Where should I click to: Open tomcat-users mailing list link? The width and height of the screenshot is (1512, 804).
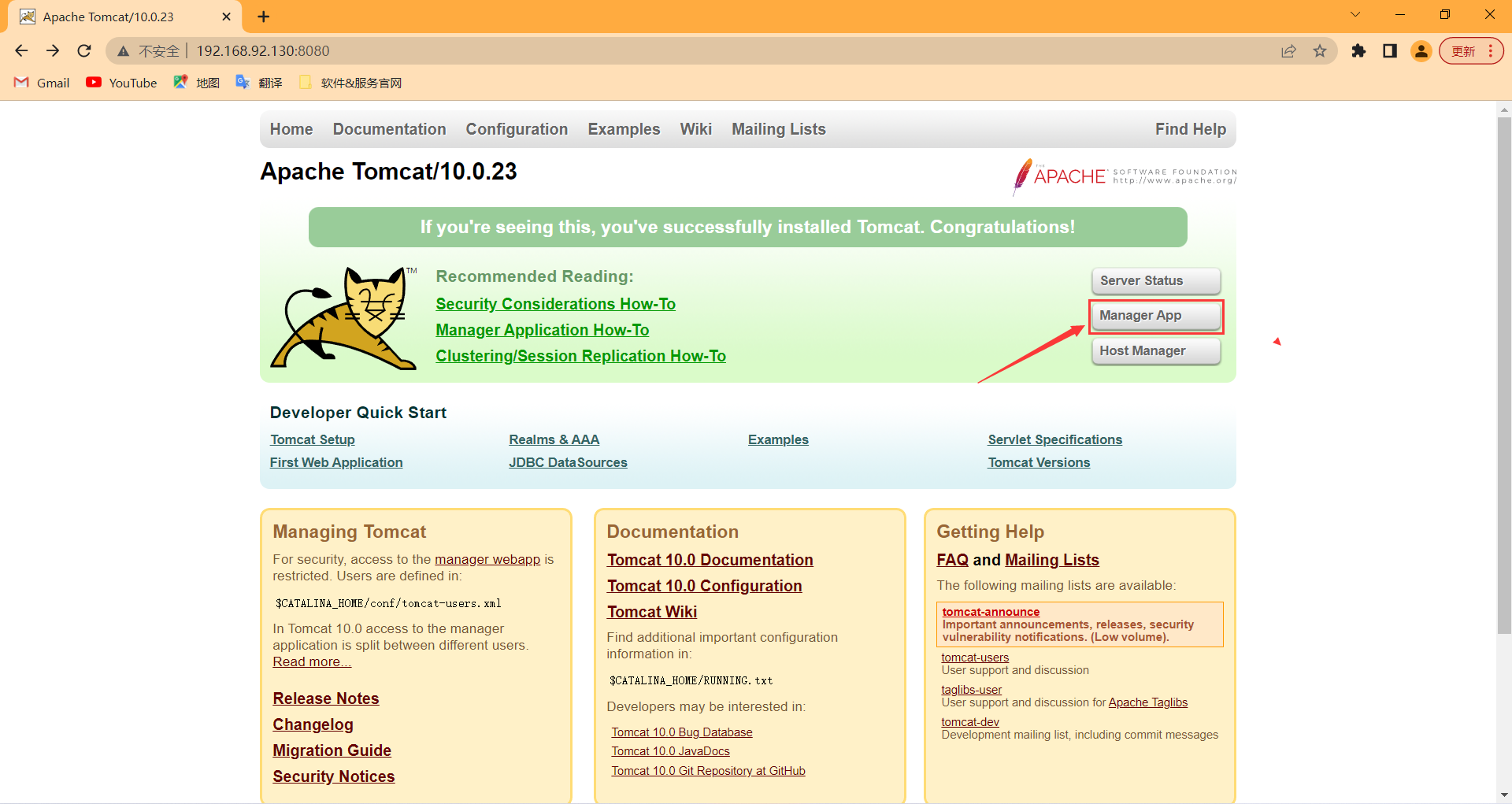[x=975, y=658]
